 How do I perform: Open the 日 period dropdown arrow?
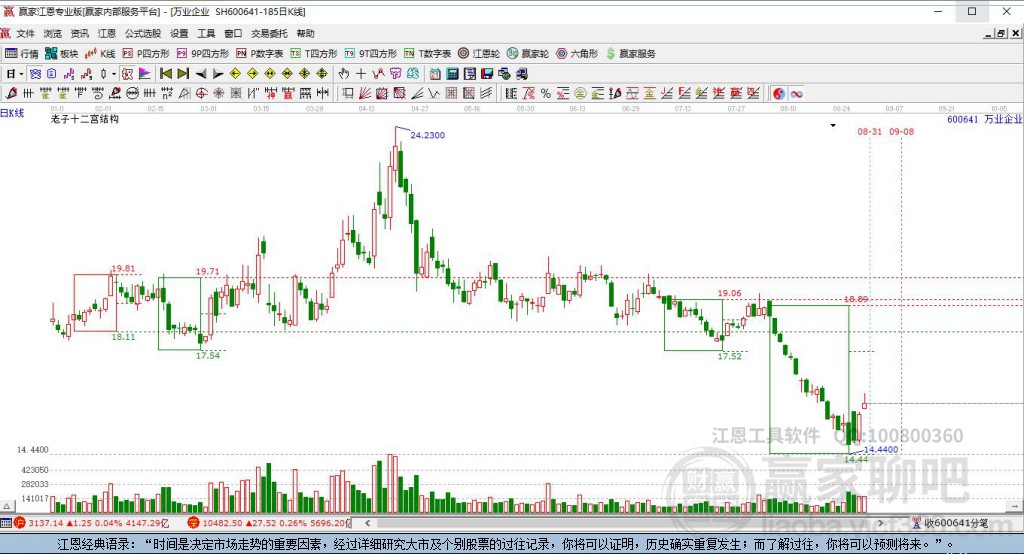point(22,74)
